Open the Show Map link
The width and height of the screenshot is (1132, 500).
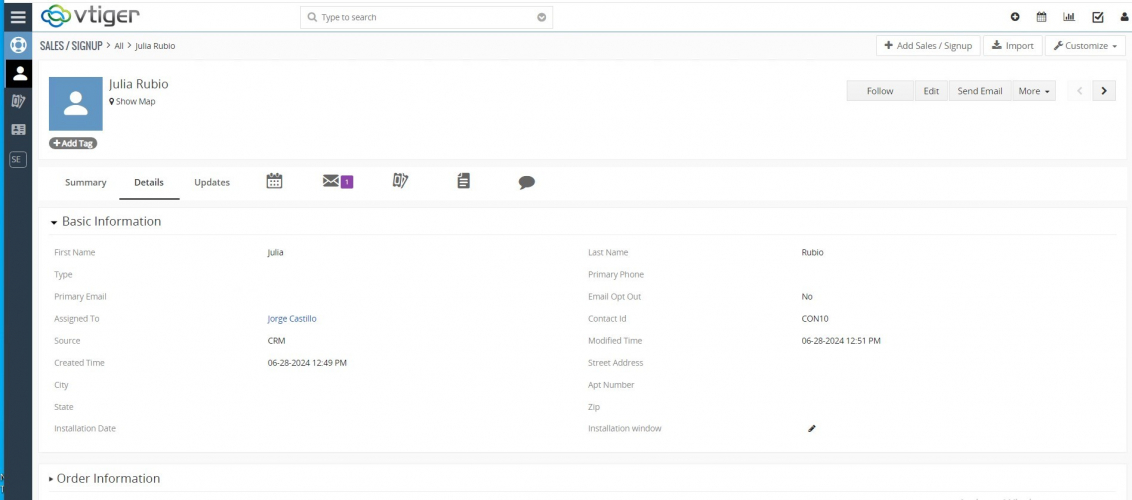(x=132, y=102)
